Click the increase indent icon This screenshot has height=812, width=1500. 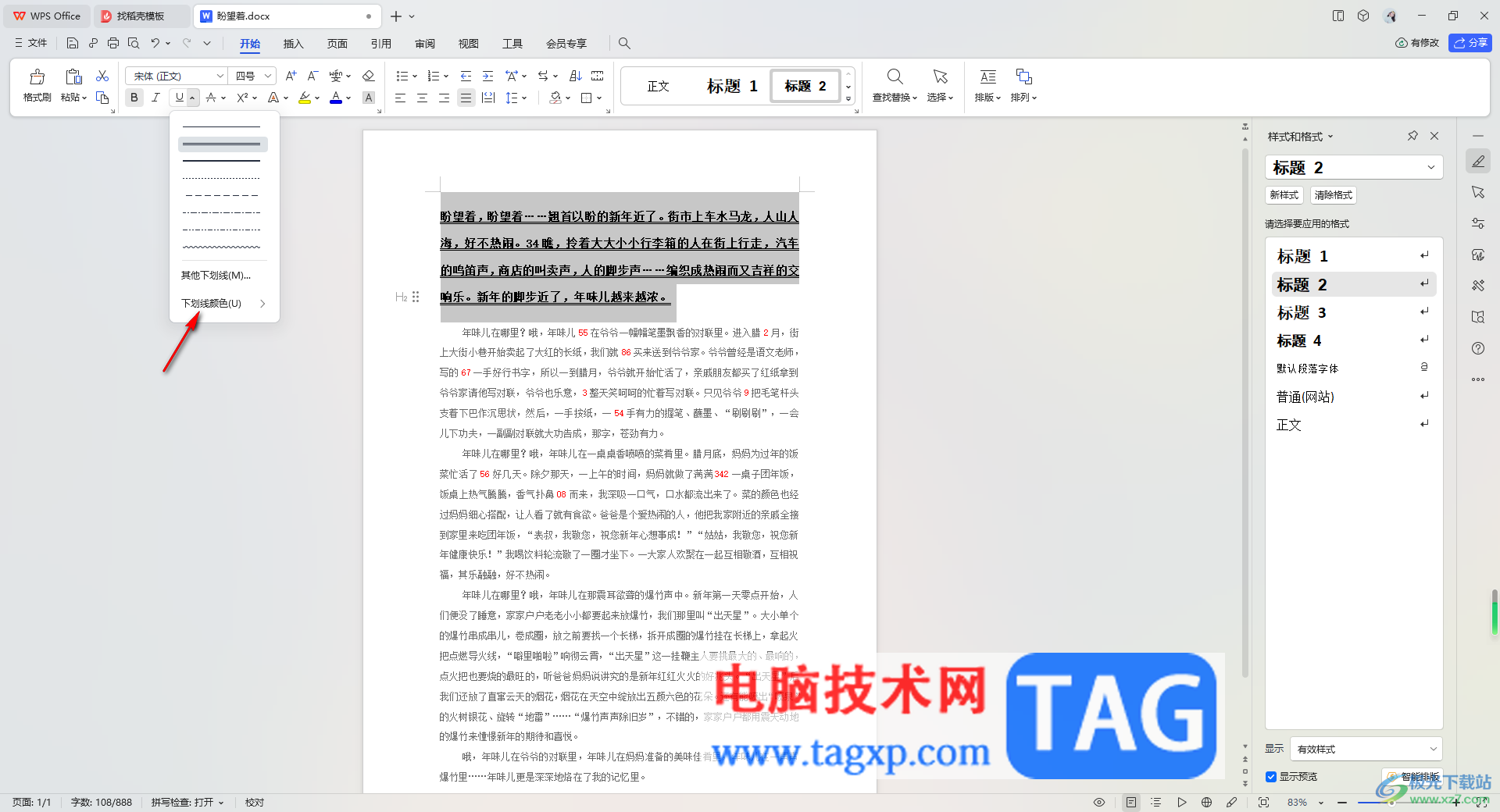[x=487, y=76]
